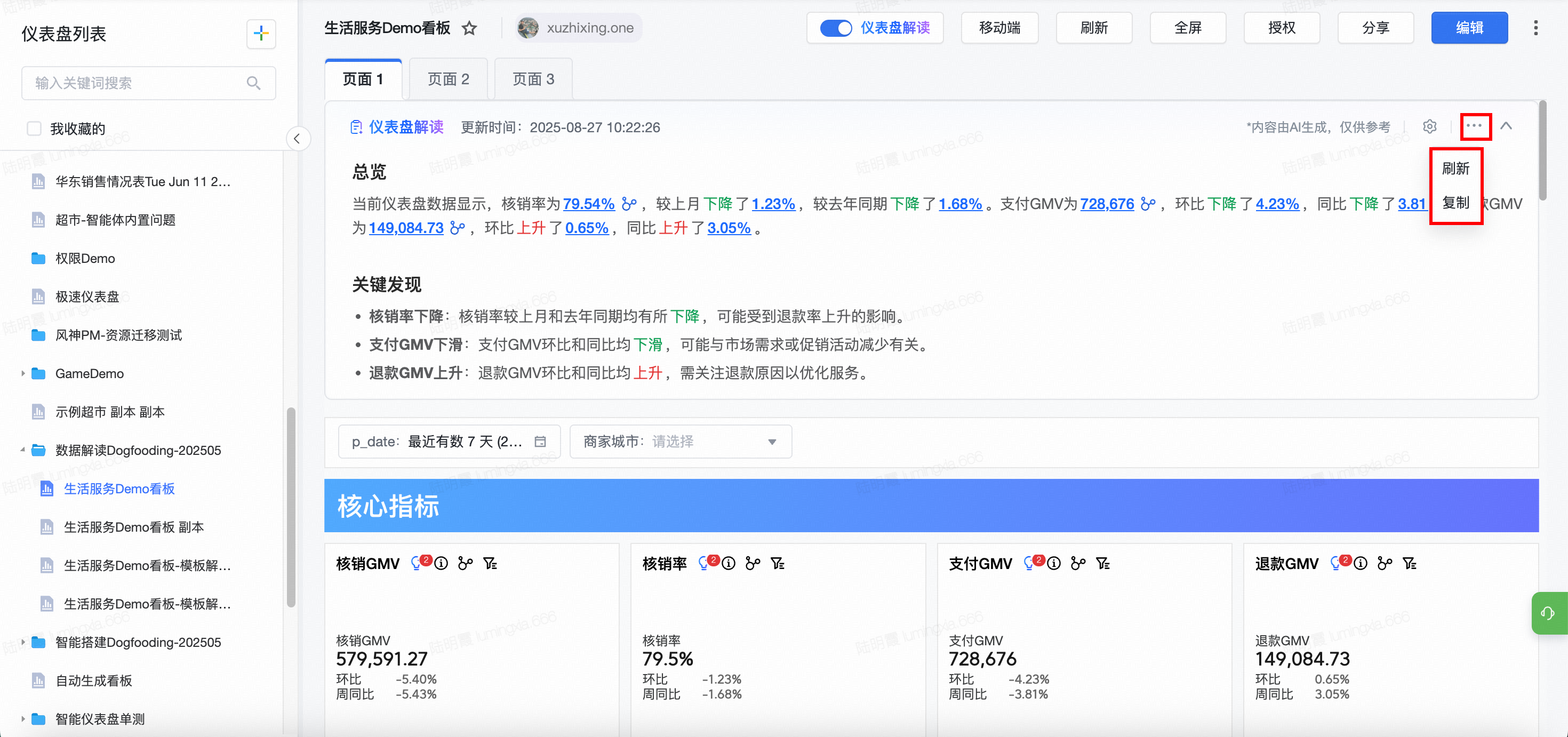Open settings gear in 仪表盘解读 panel
Screen dimensions: 1568x737
tap(1429, 126)
